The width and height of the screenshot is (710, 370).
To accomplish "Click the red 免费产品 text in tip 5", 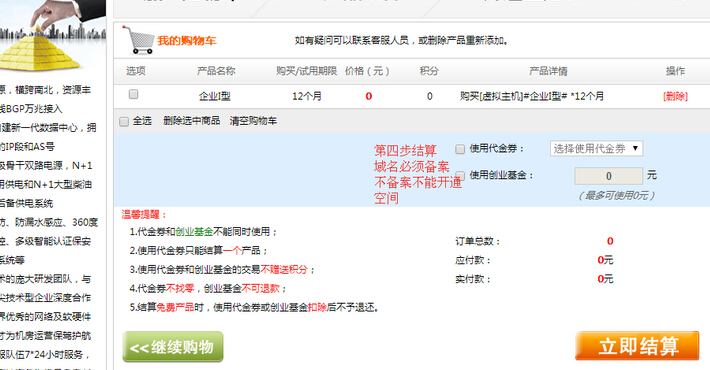I will [175, 308].
